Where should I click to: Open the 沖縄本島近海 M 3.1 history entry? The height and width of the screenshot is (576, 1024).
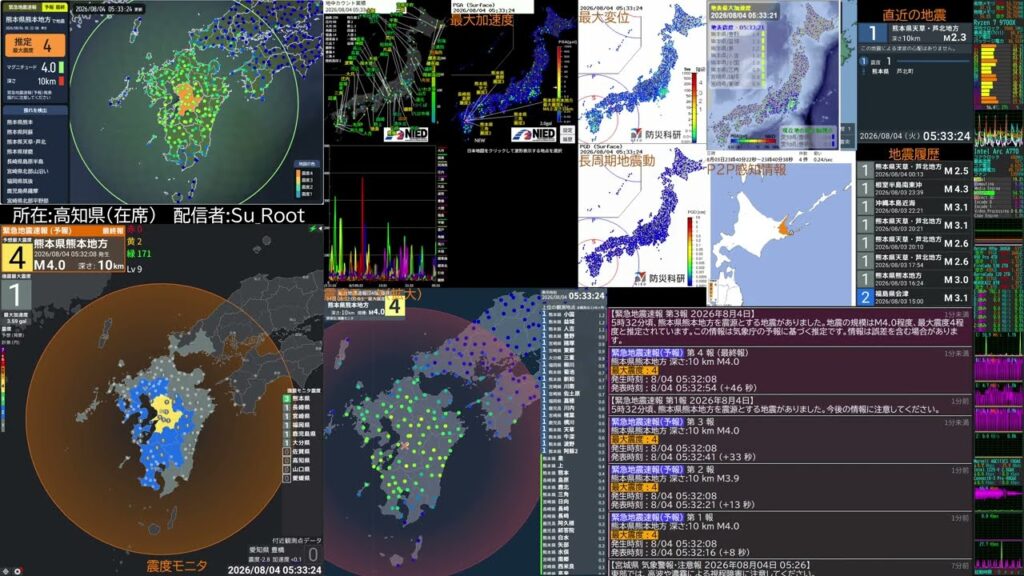pyautogui.click(x=914, y=207)
